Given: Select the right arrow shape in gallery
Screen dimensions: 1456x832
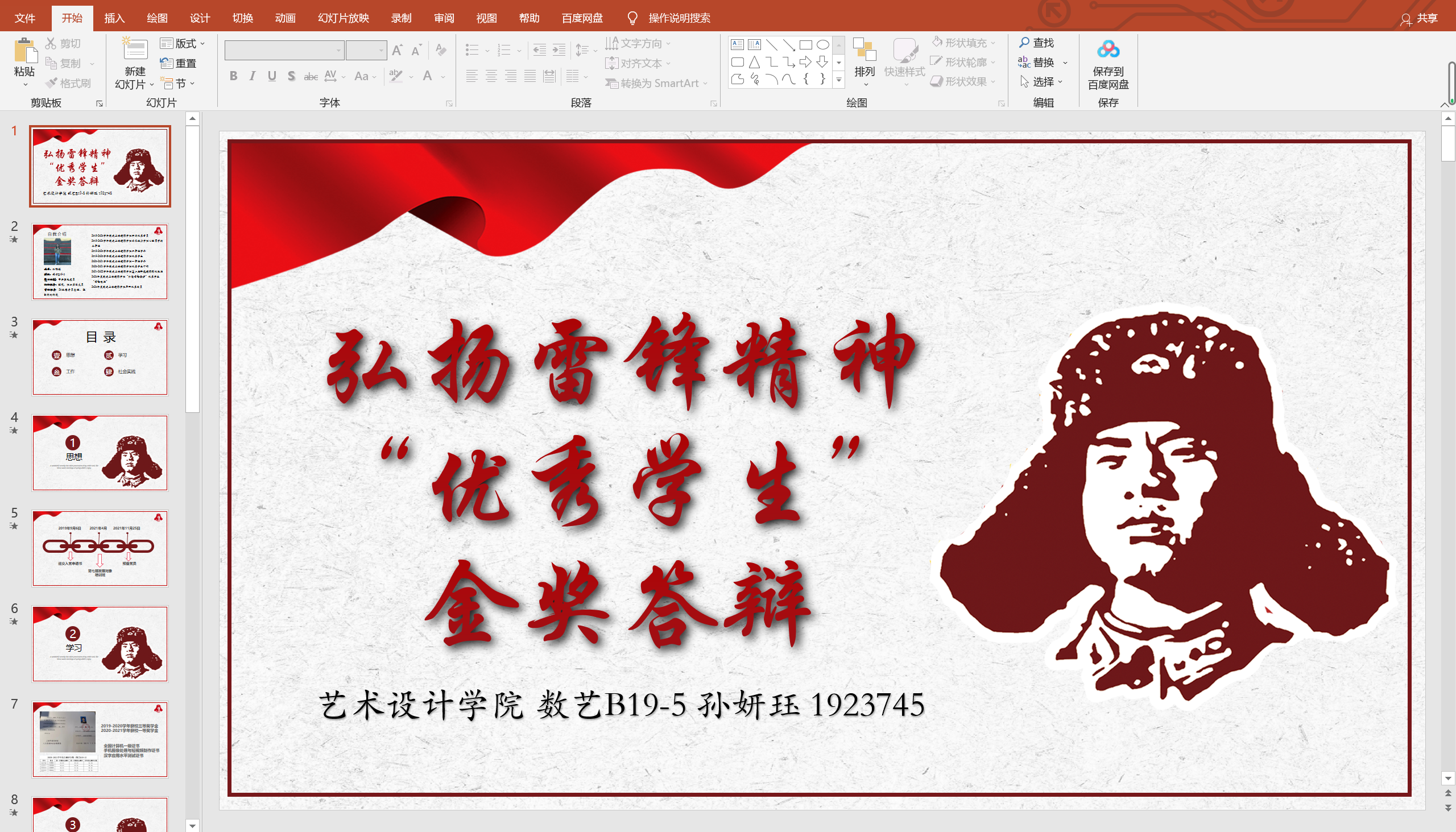Looking at the screenshot, I should pyautogui.click(x=806, y=62).
